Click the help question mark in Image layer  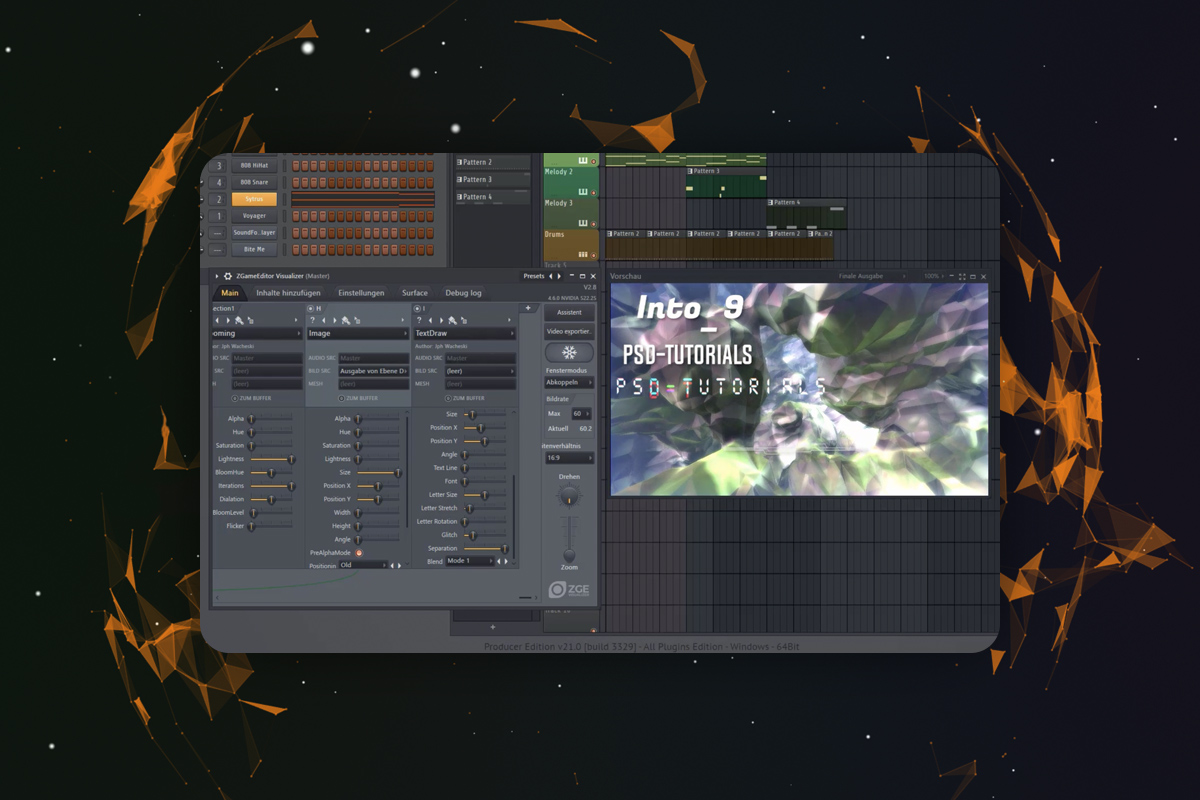pyautogui.click(x=312, y=321)
